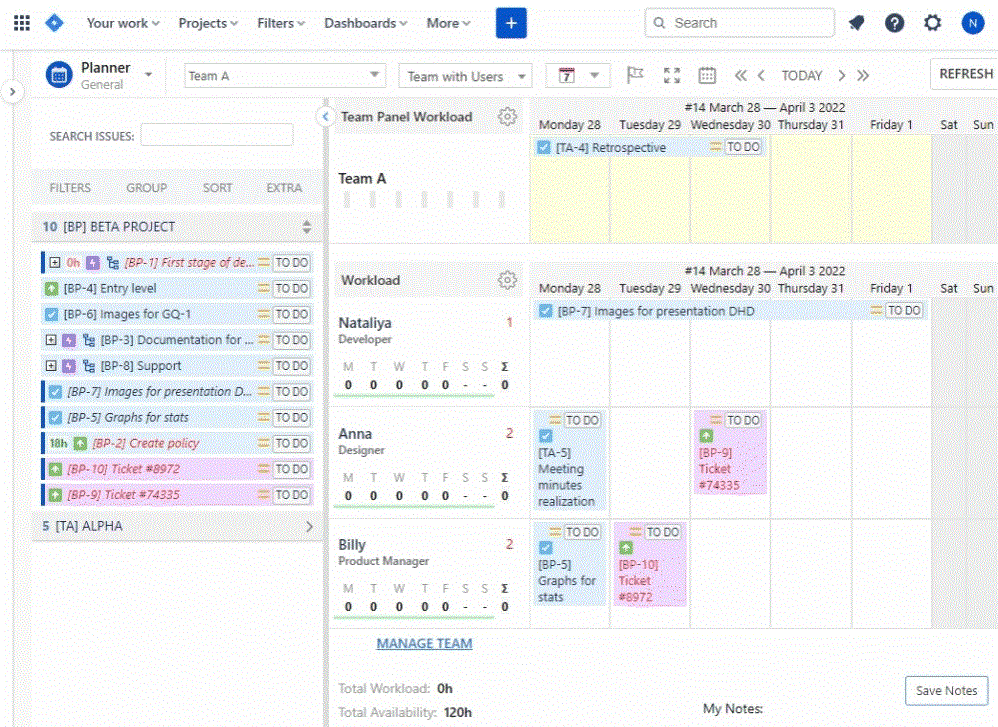Screen dimensions: 998x727
Task: Click subtask tree icon of BP-8 Support
Action: [x=89, y=366]
